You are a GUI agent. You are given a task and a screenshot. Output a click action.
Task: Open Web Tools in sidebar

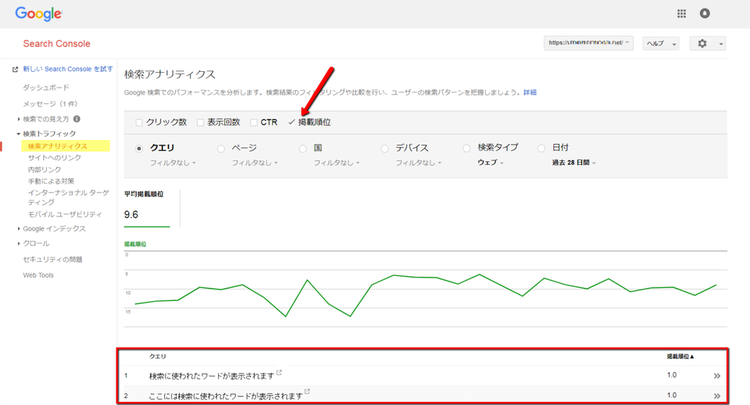[x=38, y=275]
